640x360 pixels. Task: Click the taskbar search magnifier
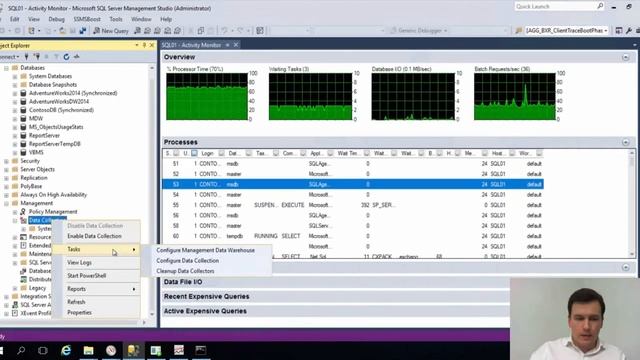point(21,350)
